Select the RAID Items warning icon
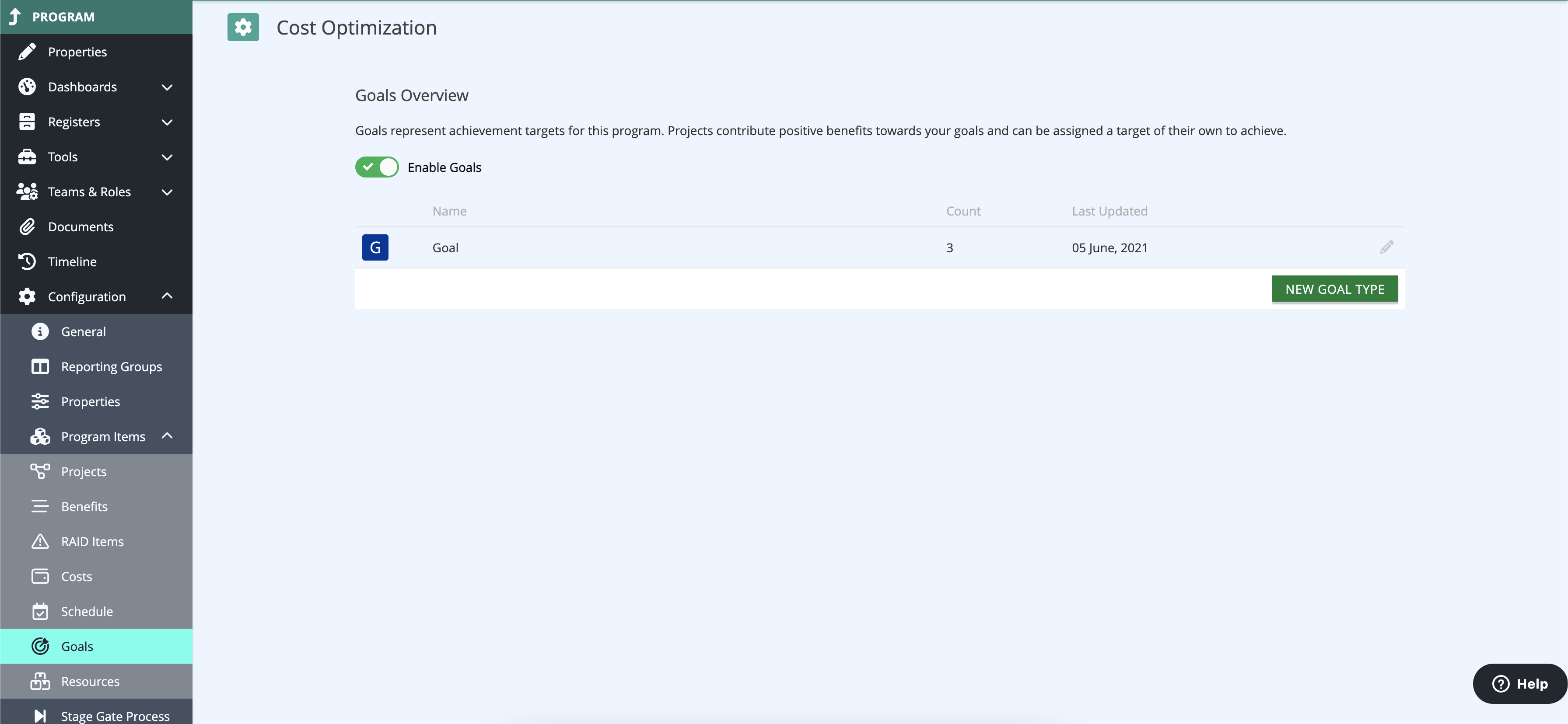The image size is (1568, 724). [40, 542]
